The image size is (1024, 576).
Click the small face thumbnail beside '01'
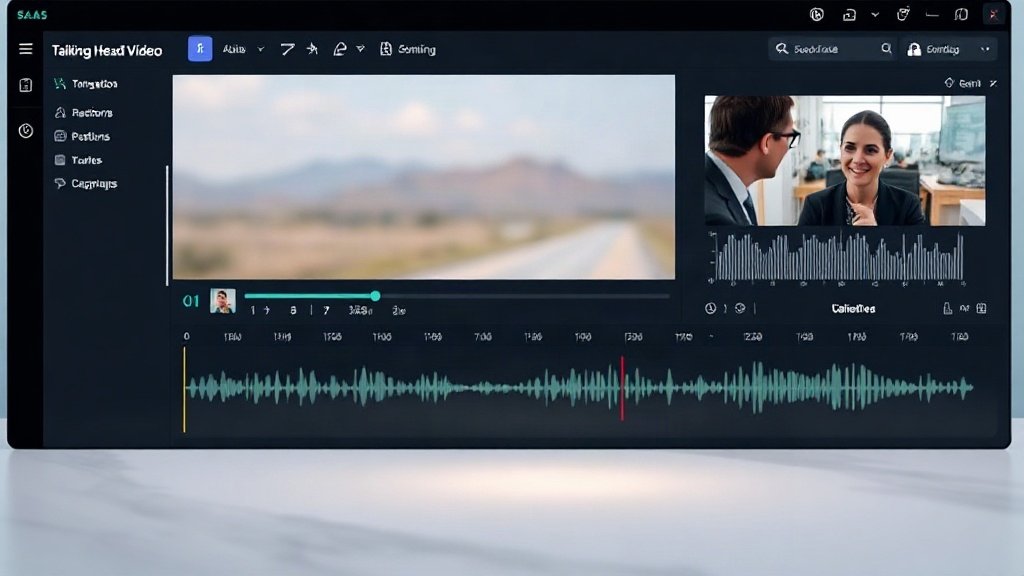[223, 301]
